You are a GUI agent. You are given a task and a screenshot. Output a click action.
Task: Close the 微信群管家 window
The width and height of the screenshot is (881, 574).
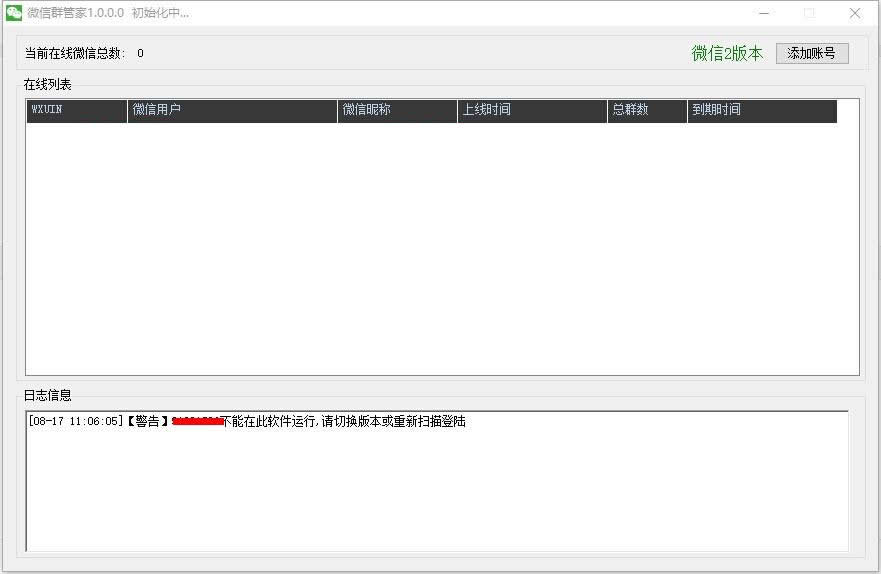(x=855, y=13)
